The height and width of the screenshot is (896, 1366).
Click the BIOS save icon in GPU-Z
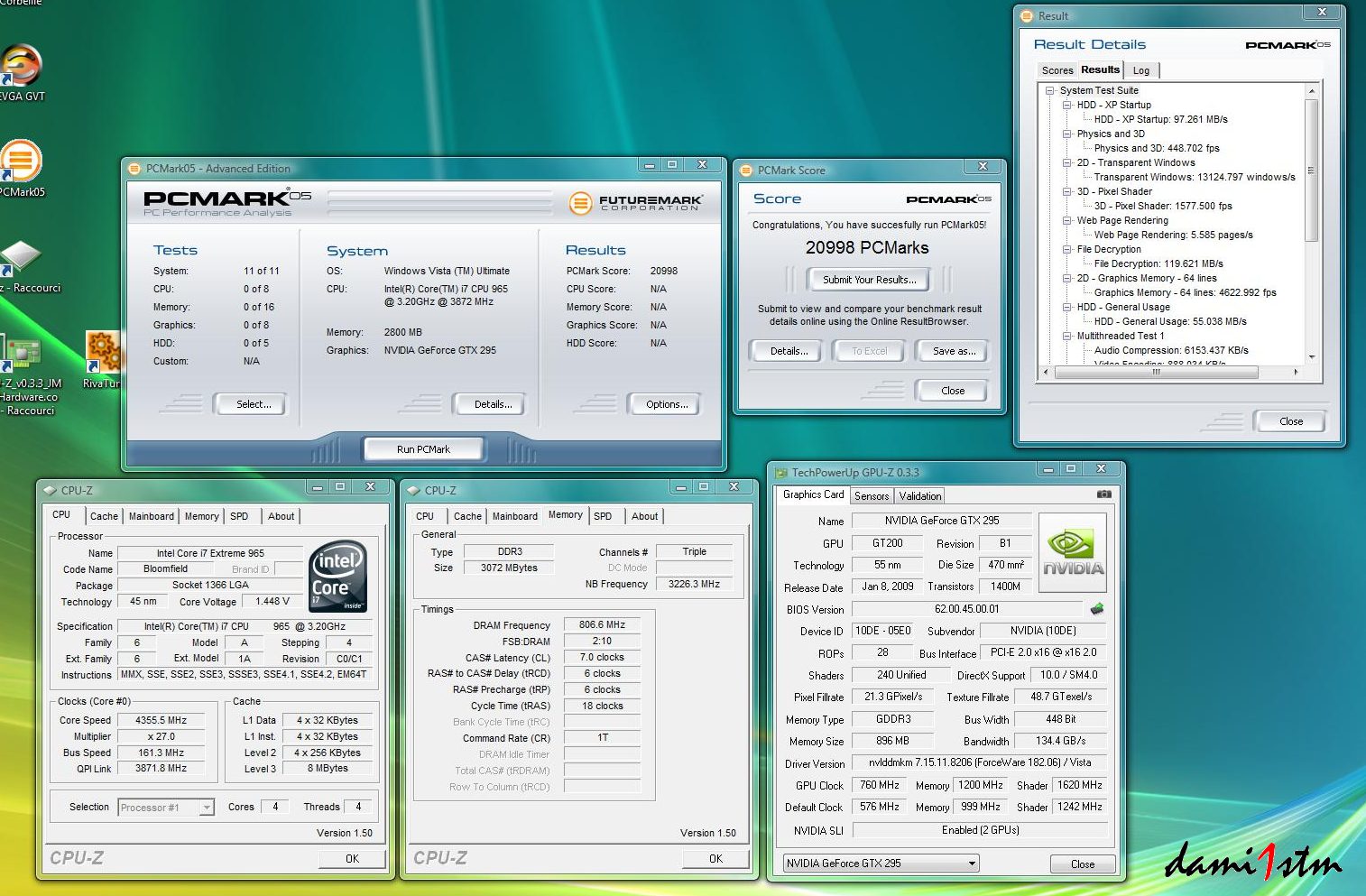point(1097,609)
